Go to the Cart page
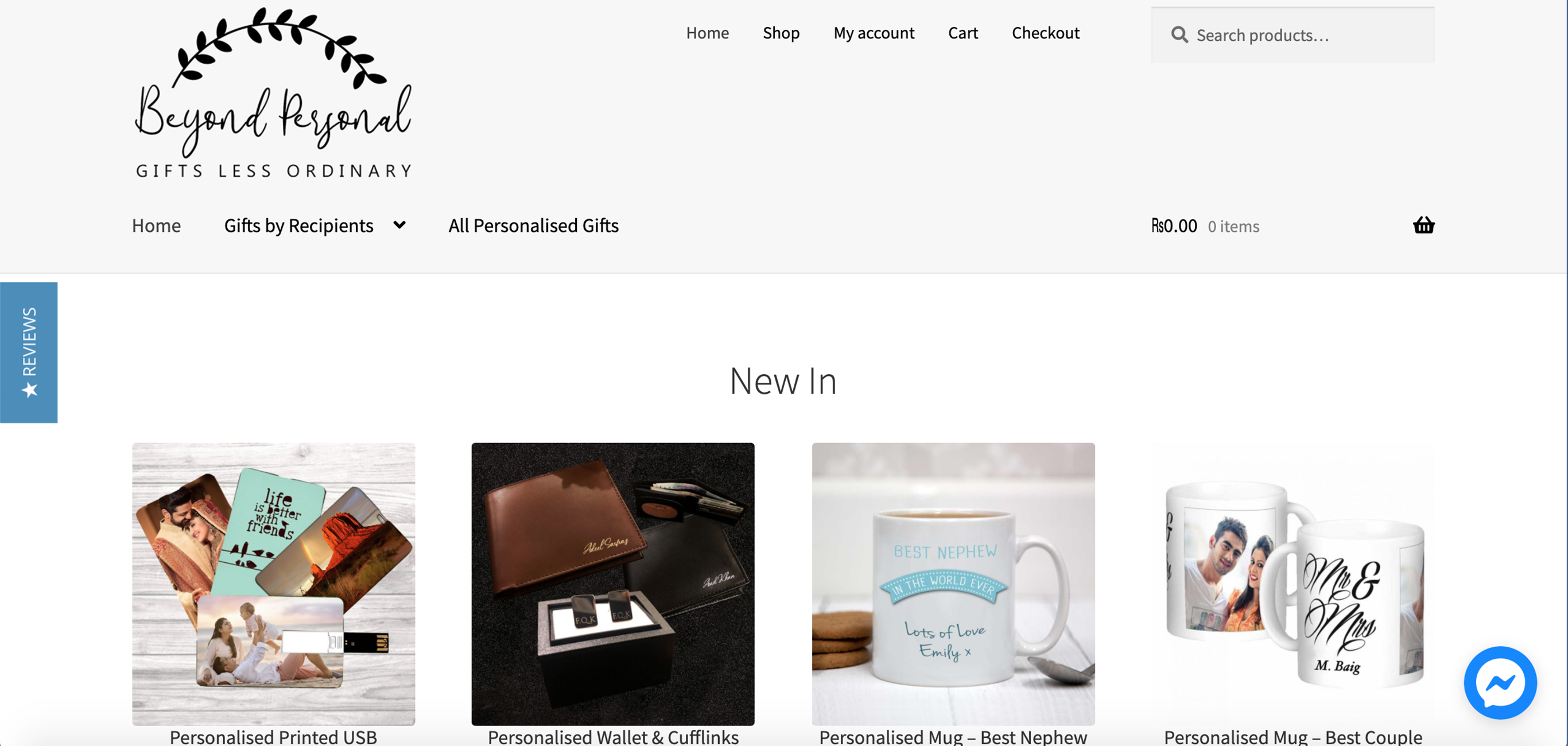 coord(962,33)
